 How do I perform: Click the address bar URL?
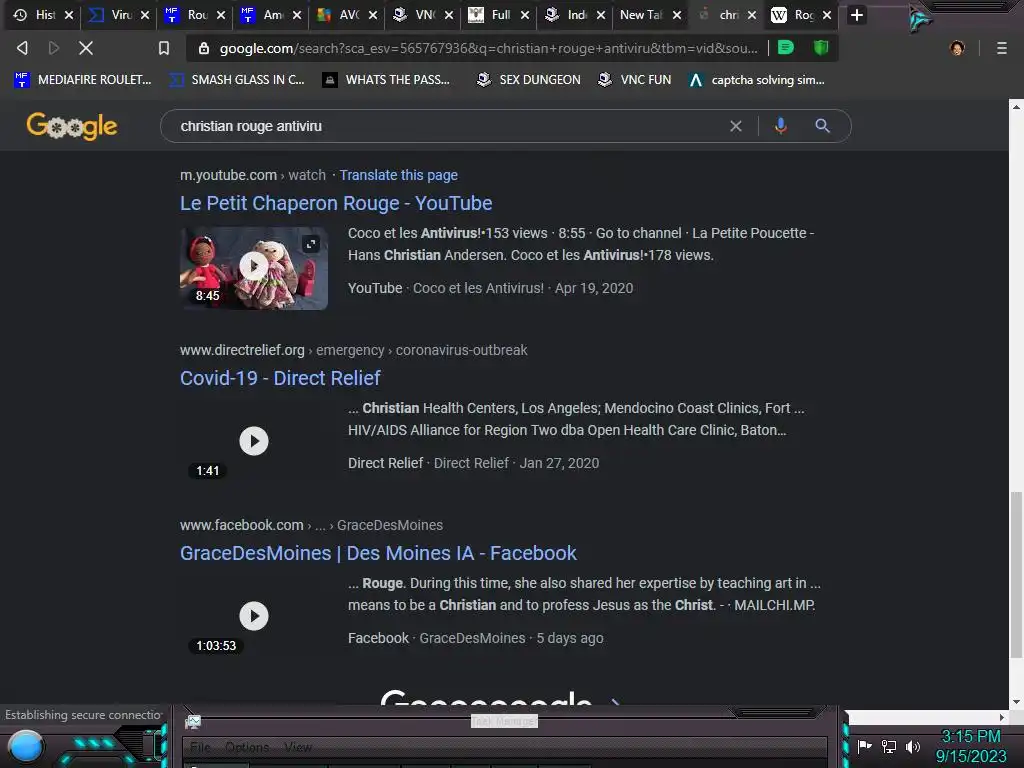coord(488,48)
